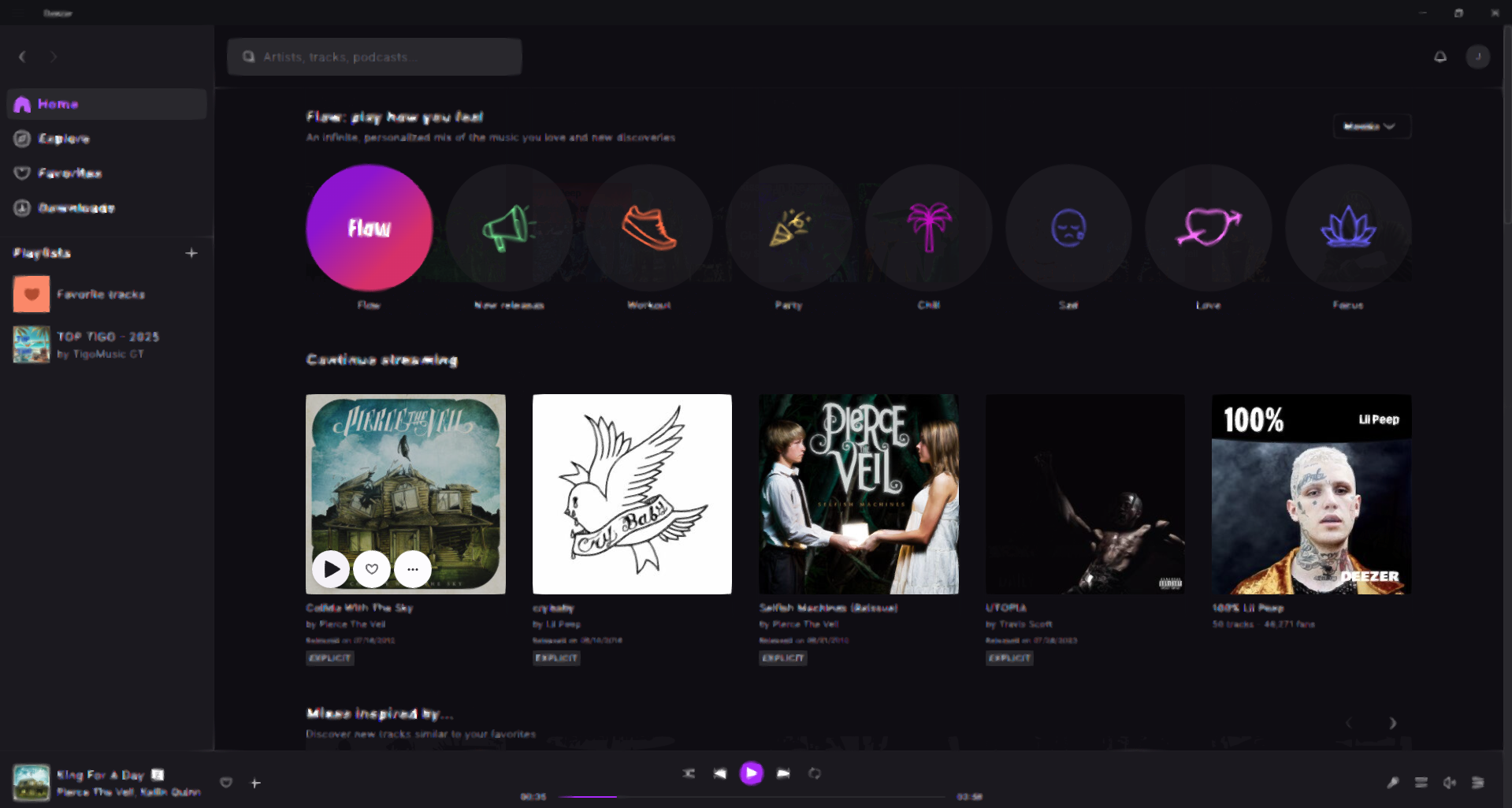
Task: Select the Party popper mood
Action: pos(789,228)
